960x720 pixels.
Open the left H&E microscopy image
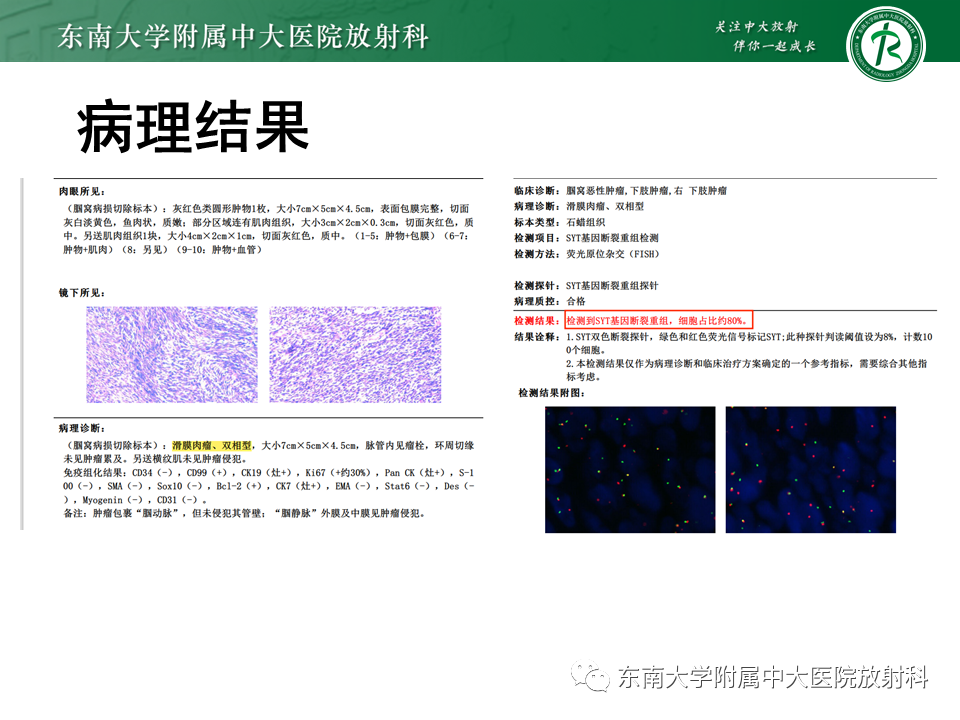click(172, 354)
